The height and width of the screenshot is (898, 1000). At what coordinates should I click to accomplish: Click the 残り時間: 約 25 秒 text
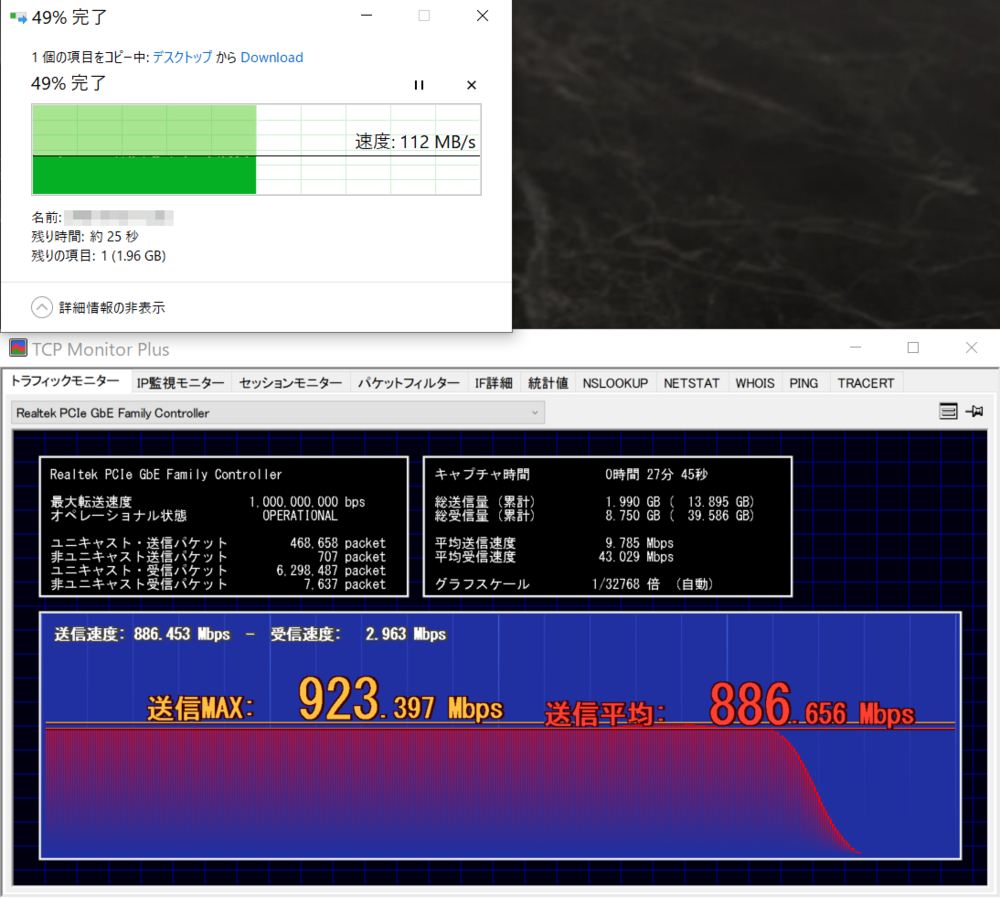pyautogui.click(x=85, y=237)
